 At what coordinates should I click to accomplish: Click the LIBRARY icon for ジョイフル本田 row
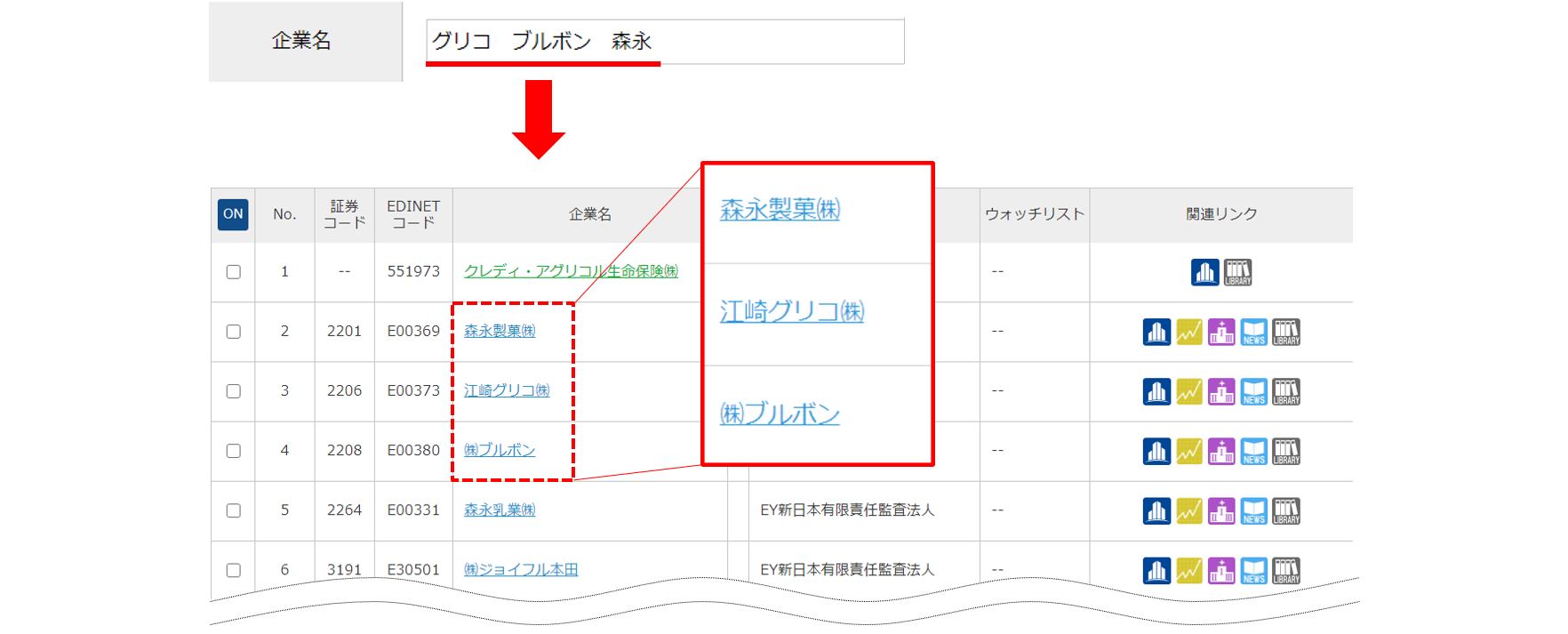tap(1286, 570)
